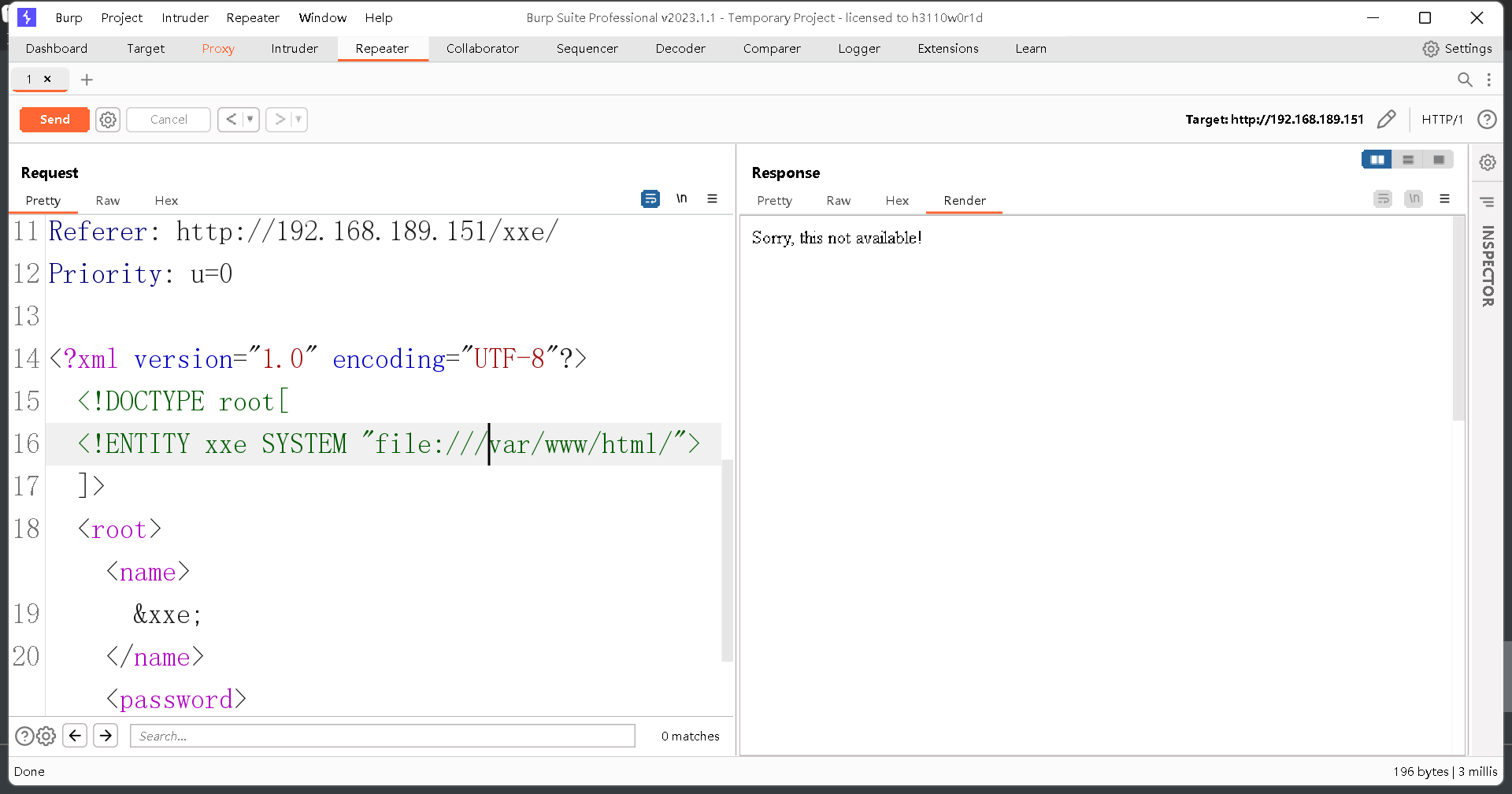This screenshot has height=794, width=1512.
Task: Open the Window menu
Action: [x=323, y=17]
